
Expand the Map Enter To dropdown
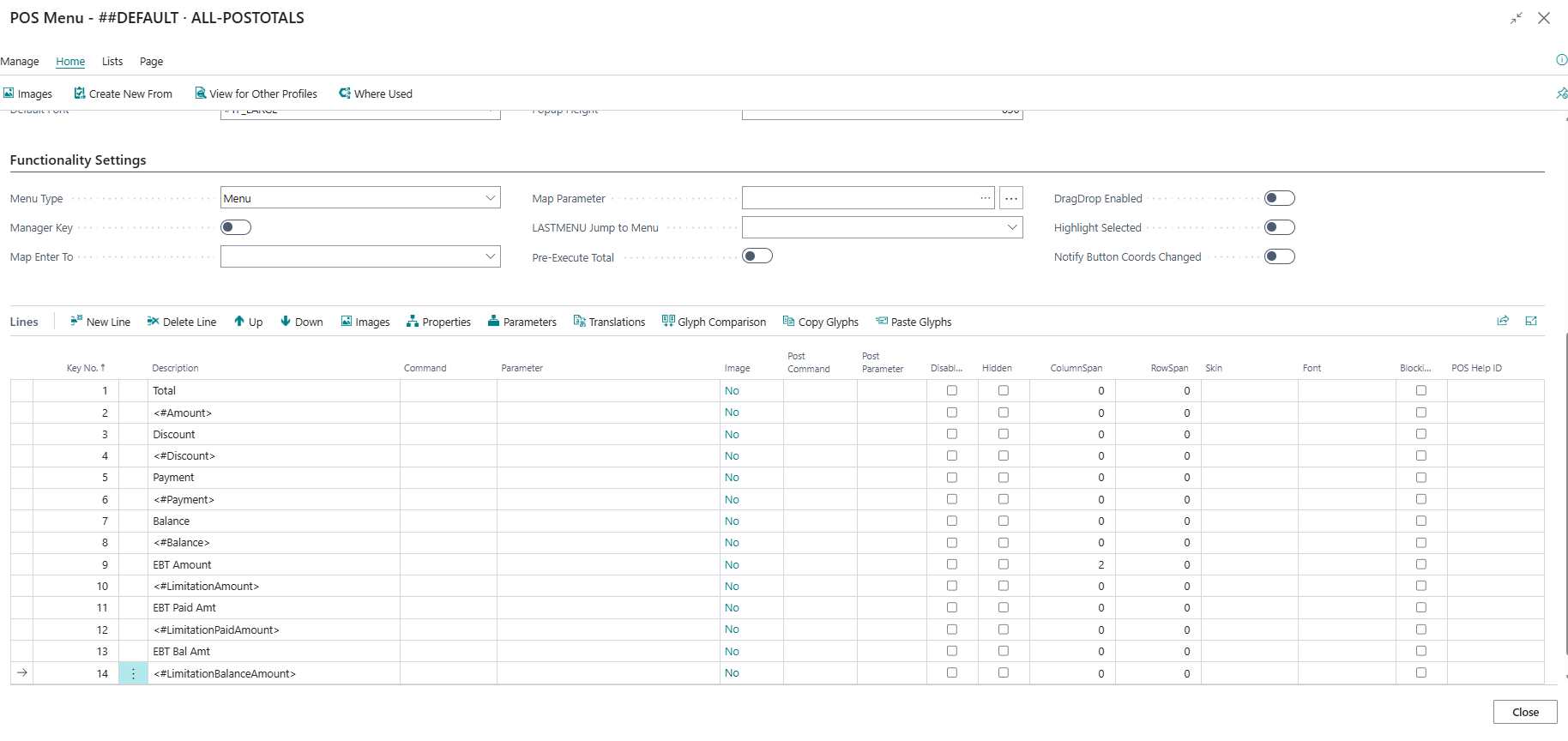pos(490,256)
